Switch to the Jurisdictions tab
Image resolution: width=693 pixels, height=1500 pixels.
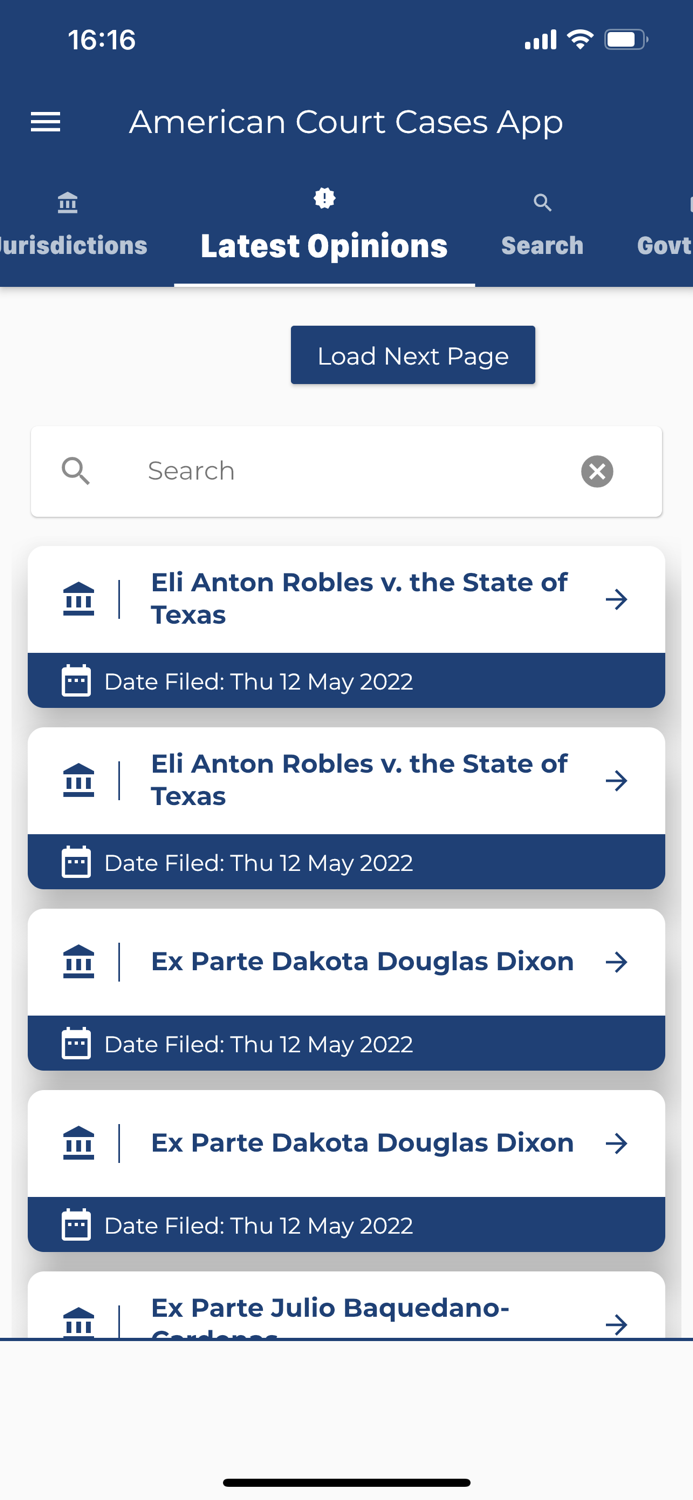point(72,245)
